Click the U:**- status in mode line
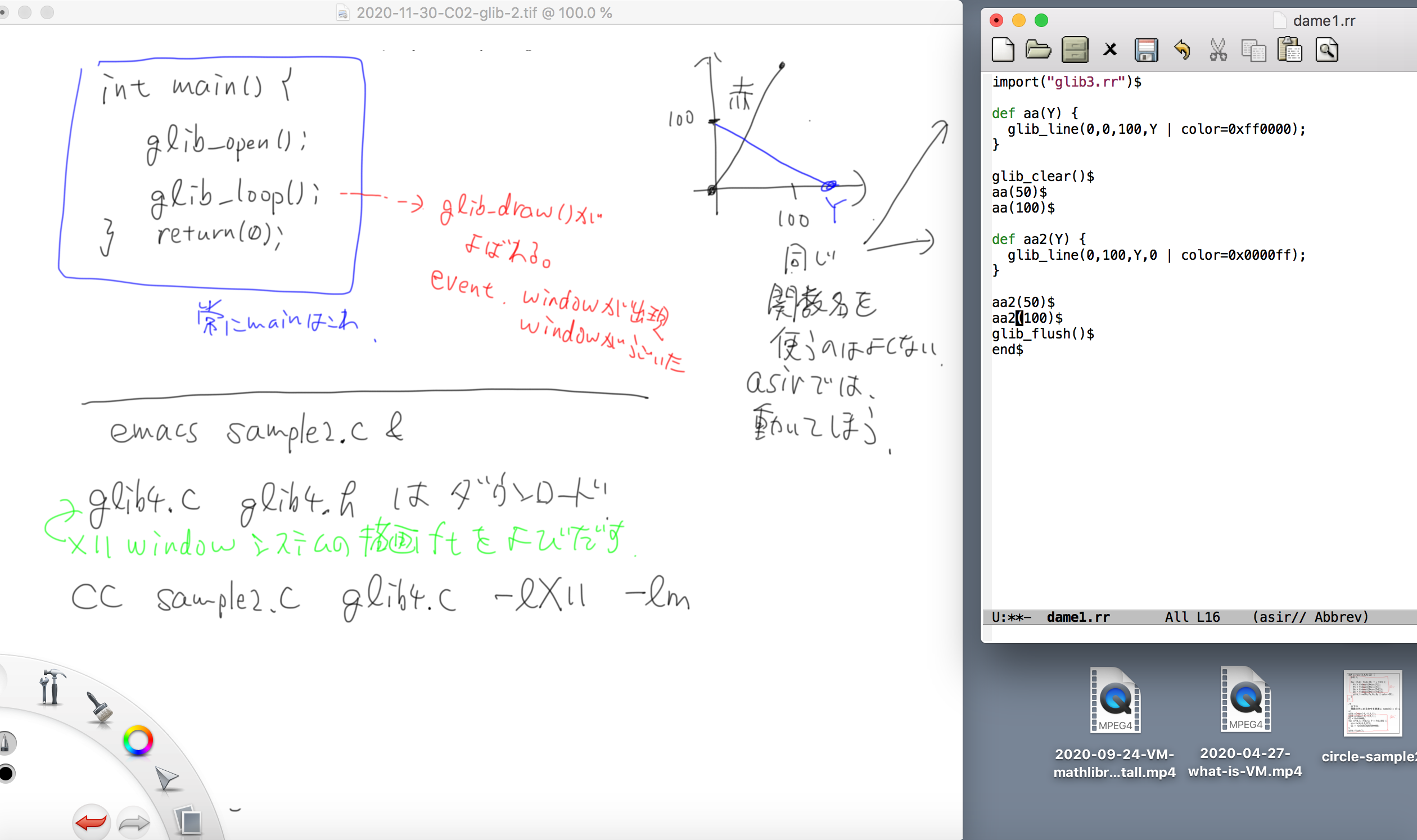The image size is (1417, 840). (1012, 617)
